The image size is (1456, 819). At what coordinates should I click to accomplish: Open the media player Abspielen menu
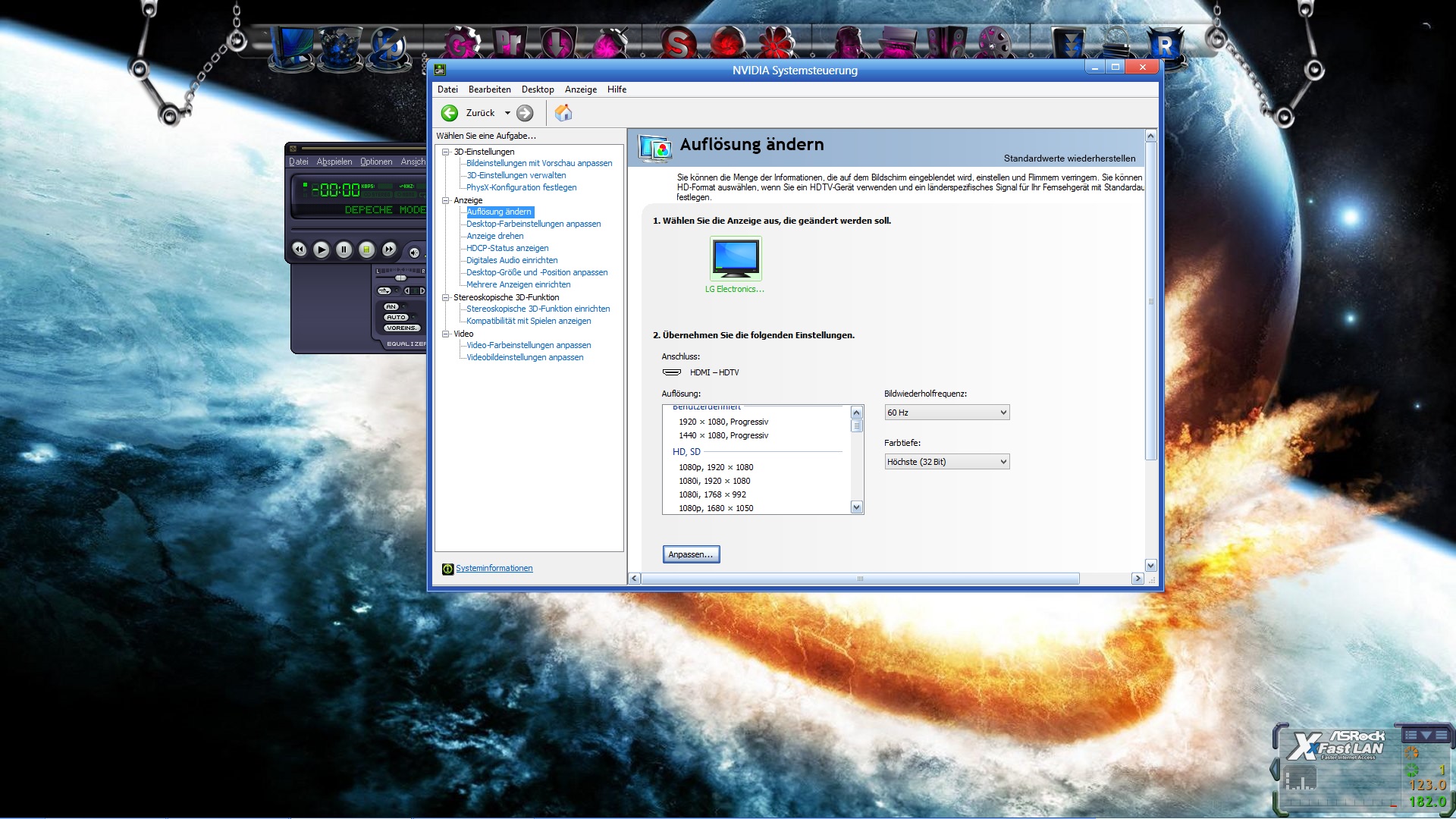click(x=334, y=162)
